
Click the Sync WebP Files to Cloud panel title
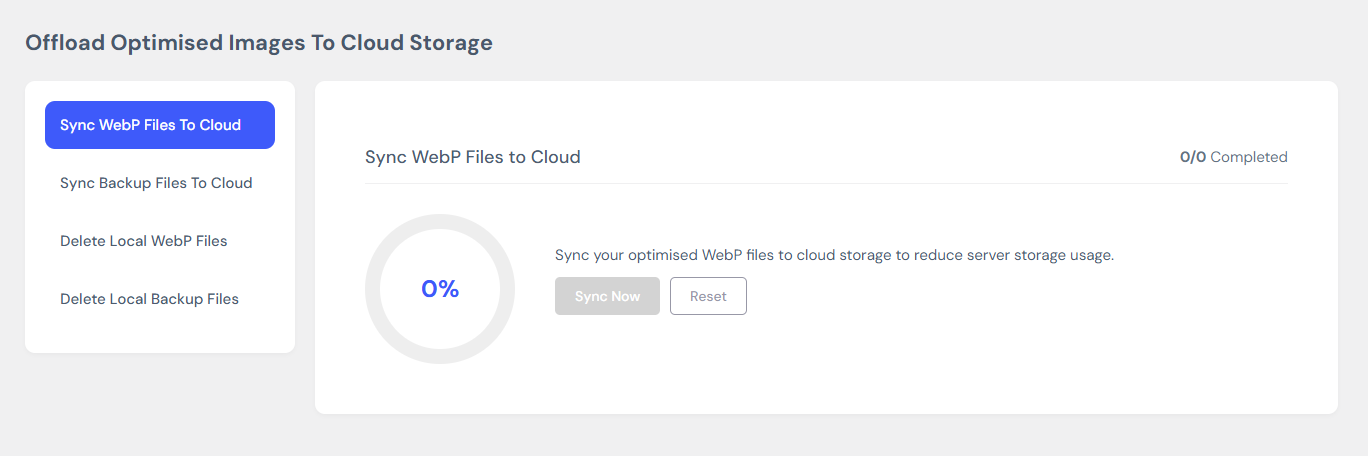[473, 157]
